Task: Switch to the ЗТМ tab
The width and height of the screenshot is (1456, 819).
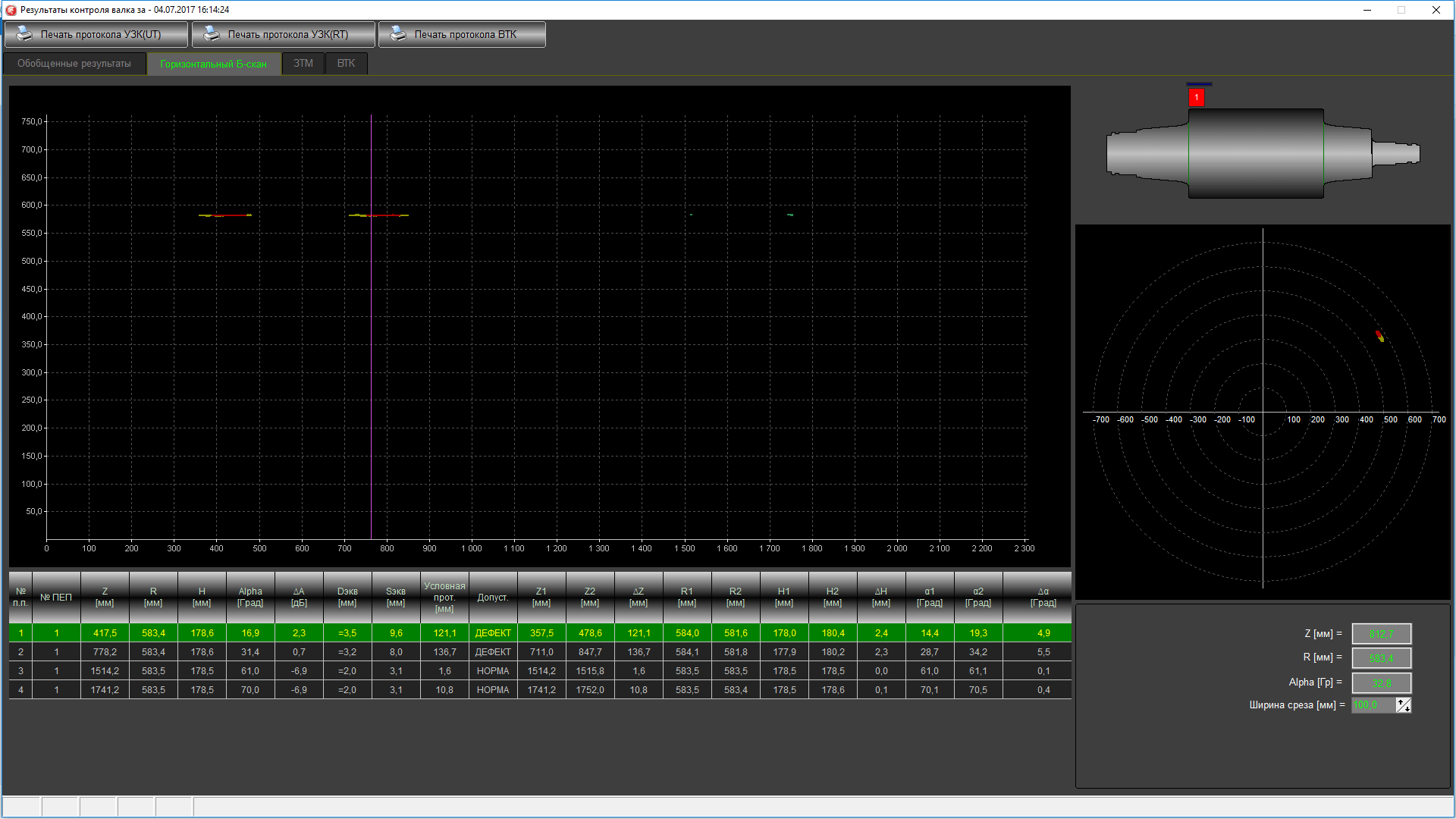Action: tap(303, 64)
